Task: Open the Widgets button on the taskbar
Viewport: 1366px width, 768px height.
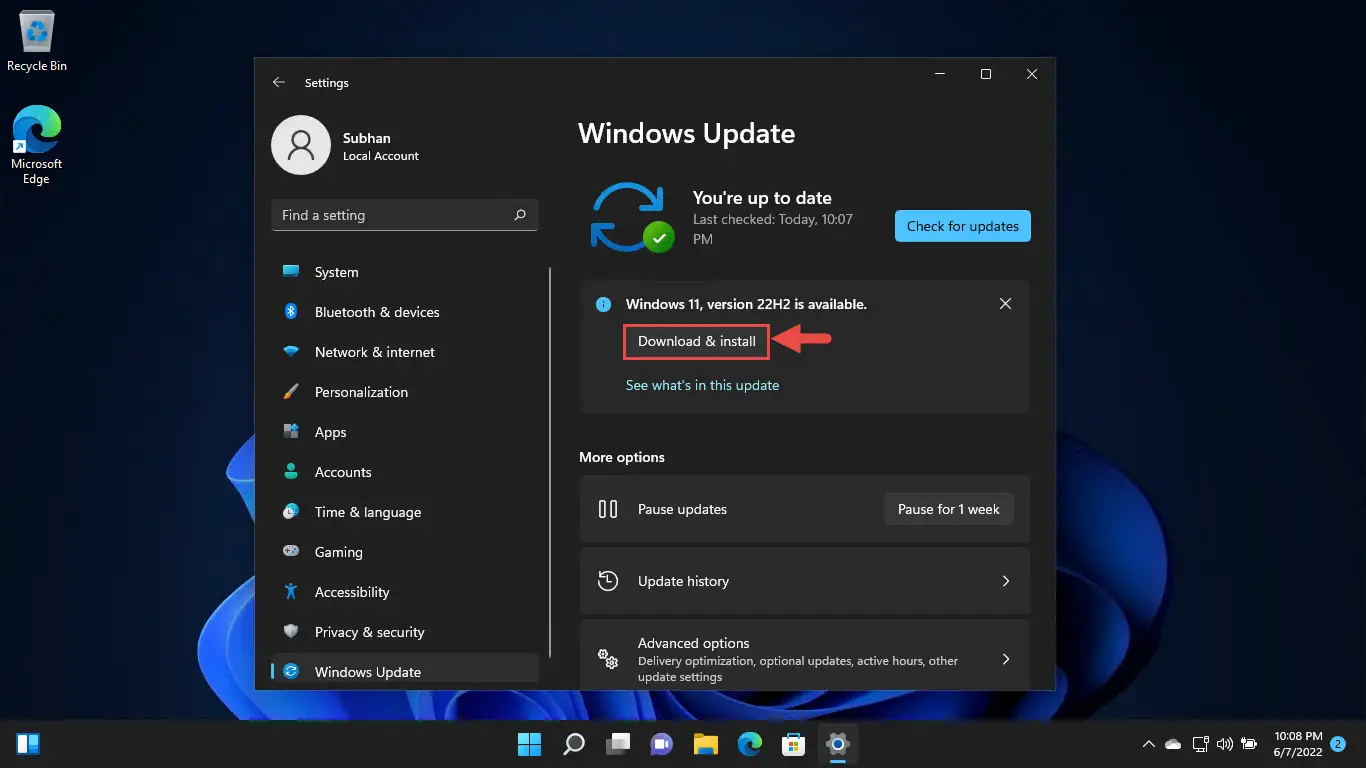Action: coord(28,744)
